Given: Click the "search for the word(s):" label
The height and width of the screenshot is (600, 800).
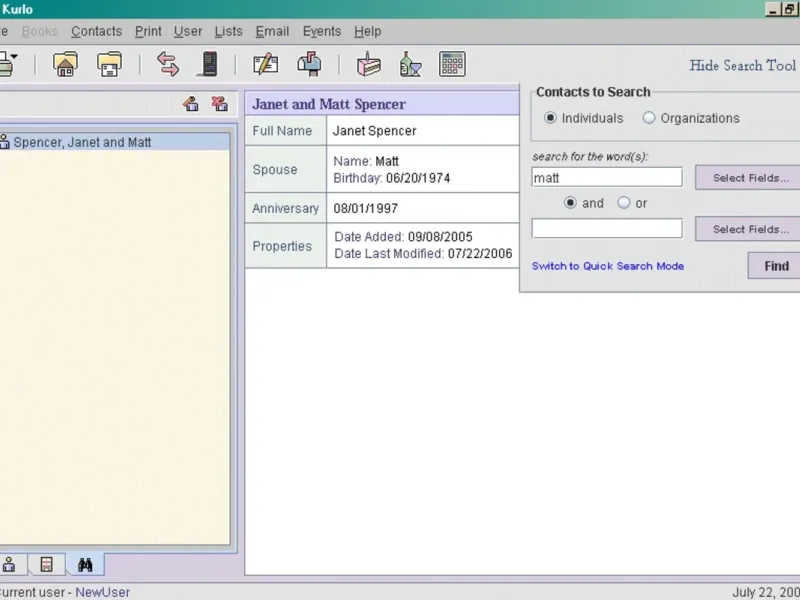Looking at the screenshot, I should [x=590, y=156].
